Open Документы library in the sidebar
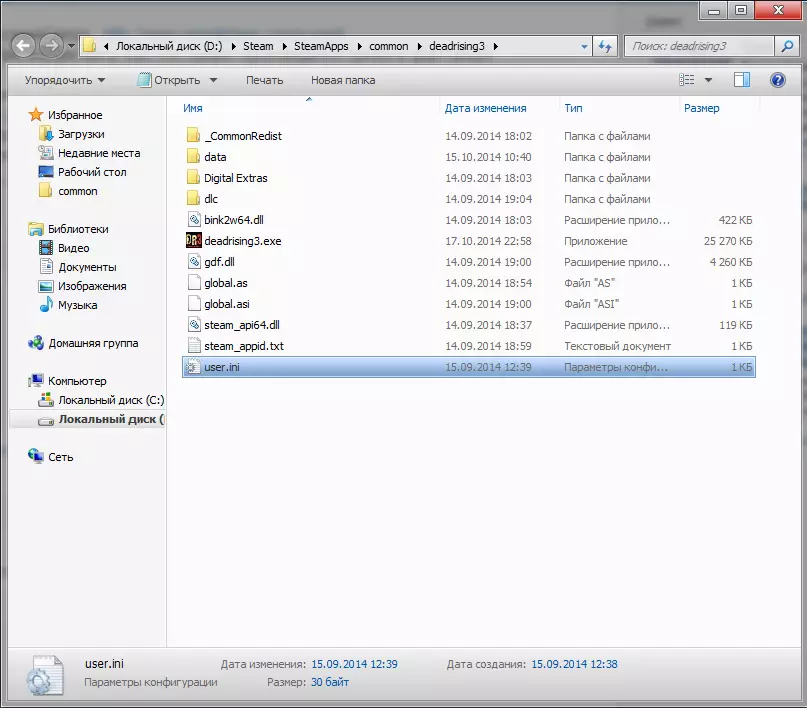 pyautogui.click(x=87, y=267)
